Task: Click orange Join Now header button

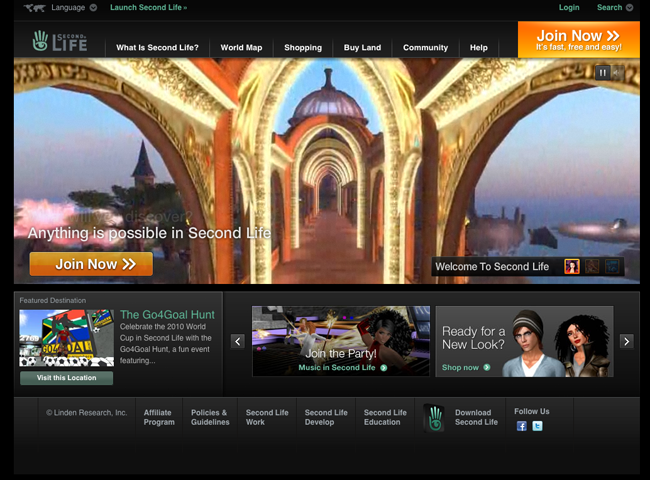Action: point(579,40)
